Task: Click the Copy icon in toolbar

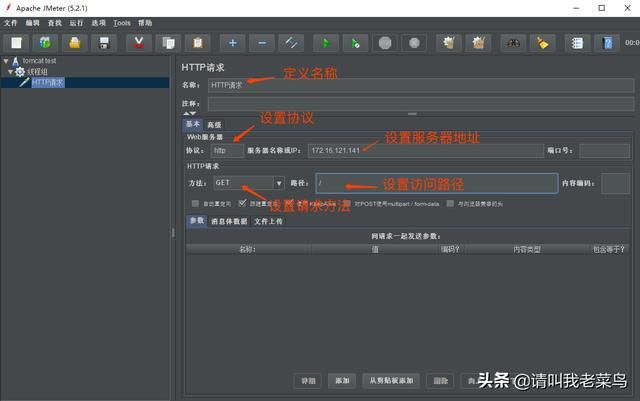Action: 168,43
